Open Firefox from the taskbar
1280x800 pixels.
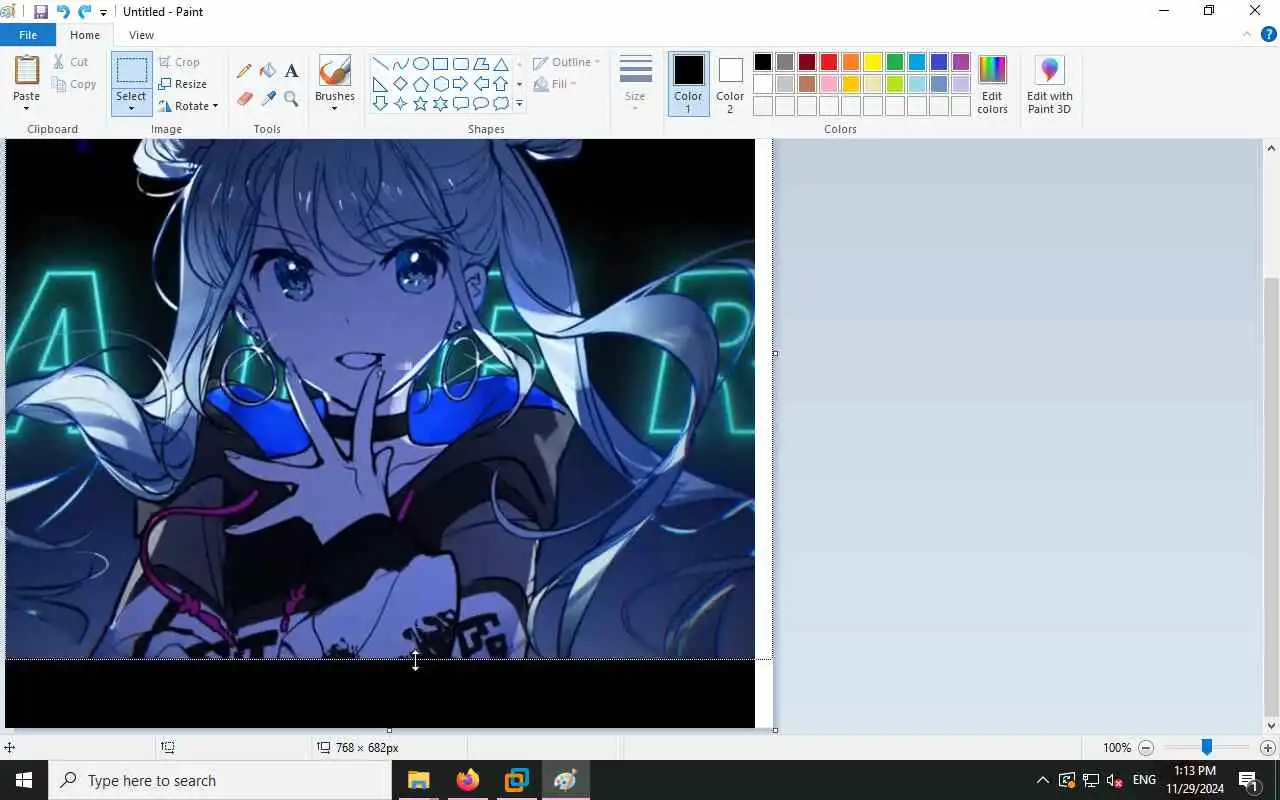(467, 780)
